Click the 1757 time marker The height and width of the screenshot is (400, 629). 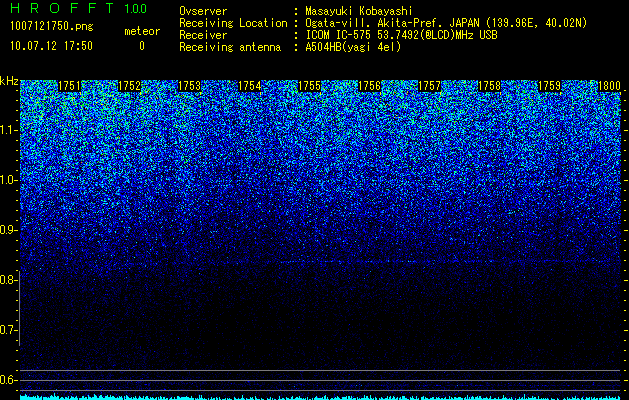point(430,86)
